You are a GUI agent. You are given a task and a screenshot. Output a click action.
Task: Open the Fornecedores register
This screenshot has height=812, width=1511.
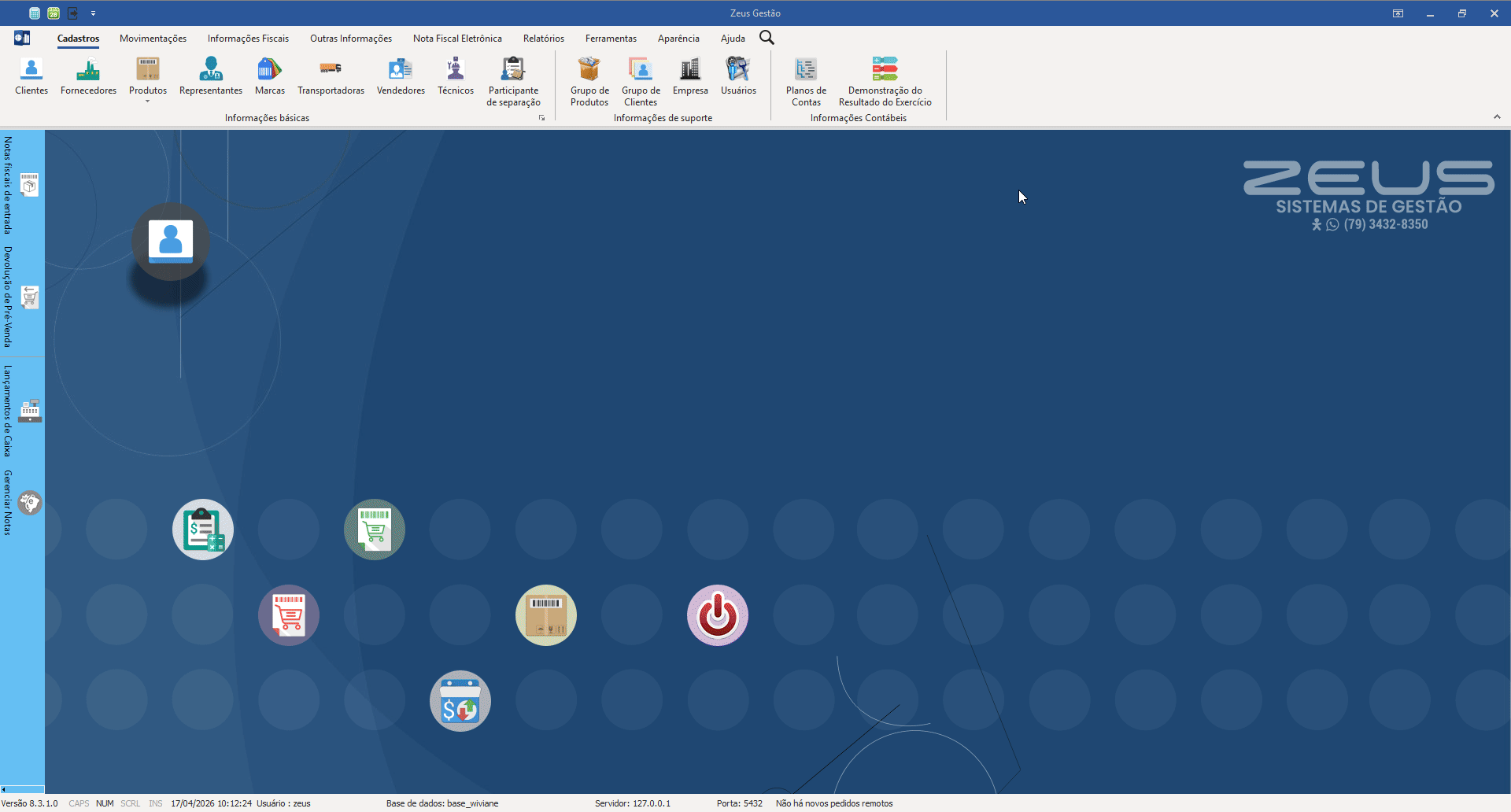[88, 77]
